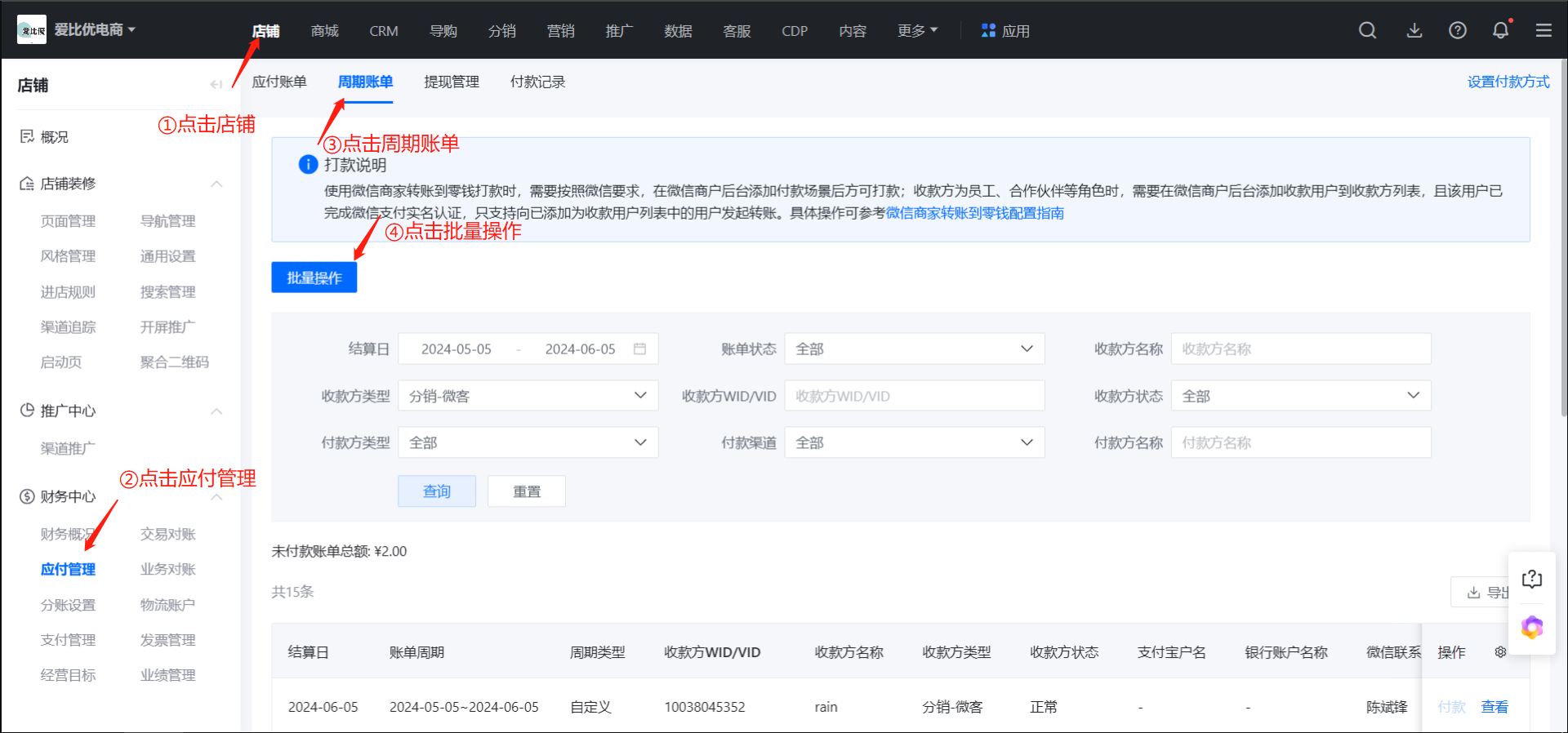
Task: Click the 批量操作 button
Action: click(x=314, y=278)
